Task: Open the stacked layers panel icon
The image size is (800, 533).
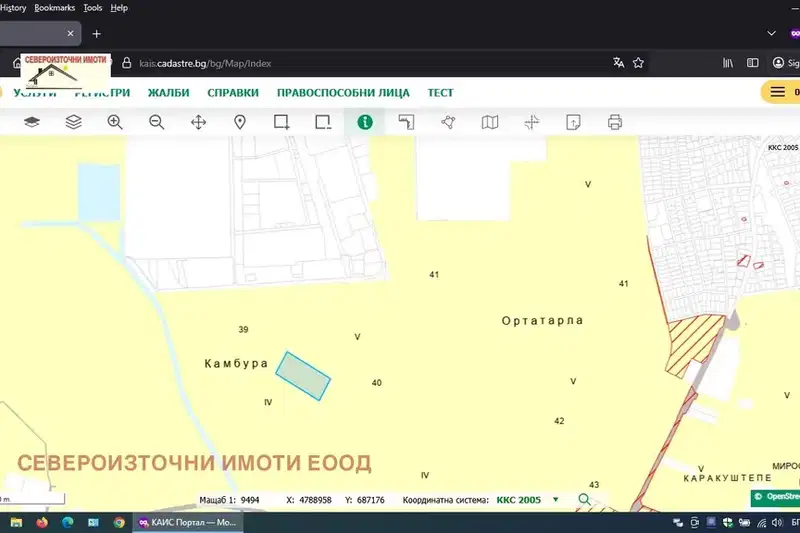Action: click(73, 122)
